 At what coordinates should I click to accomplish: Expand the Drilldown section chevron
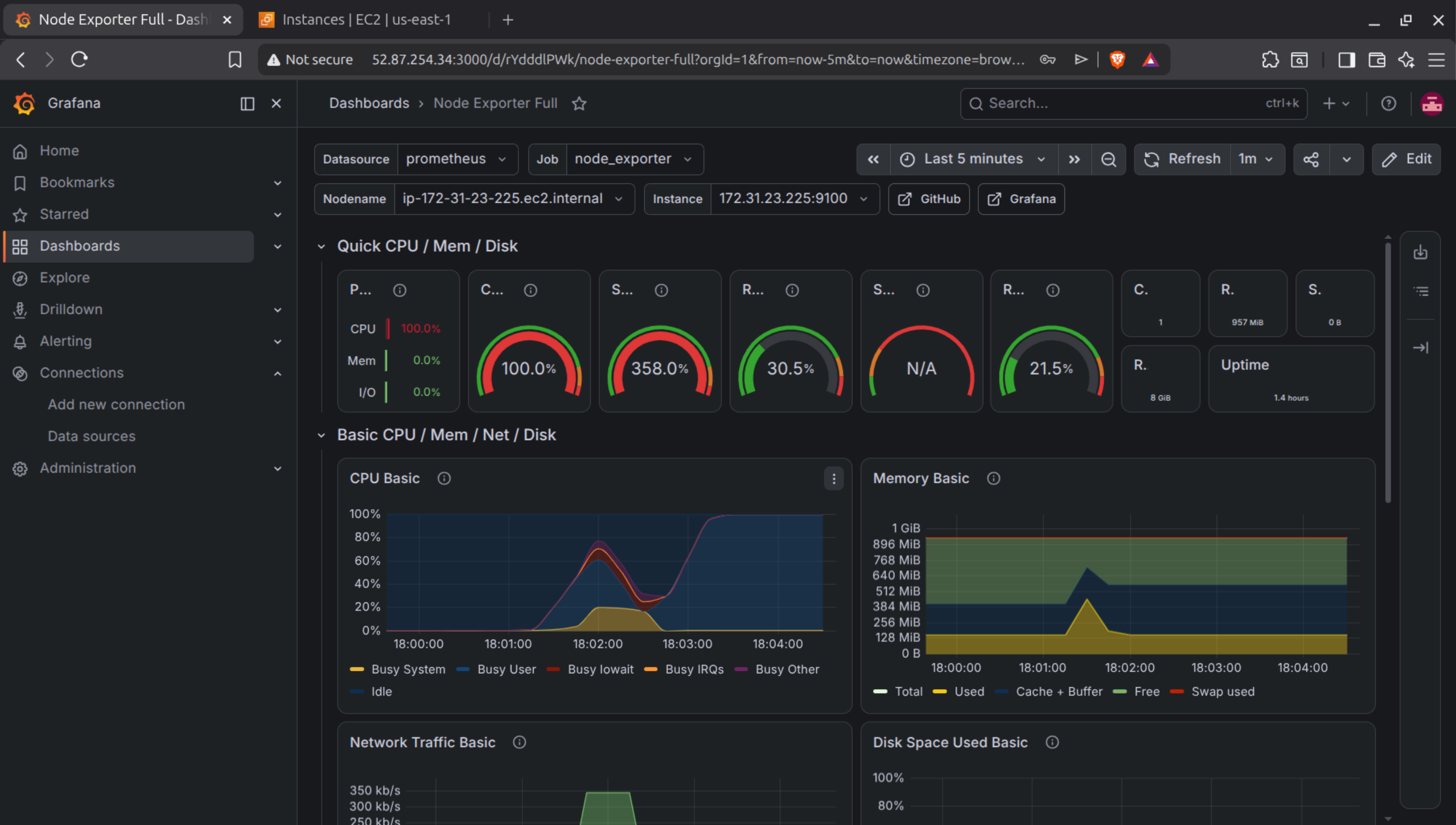coord(278,310)
